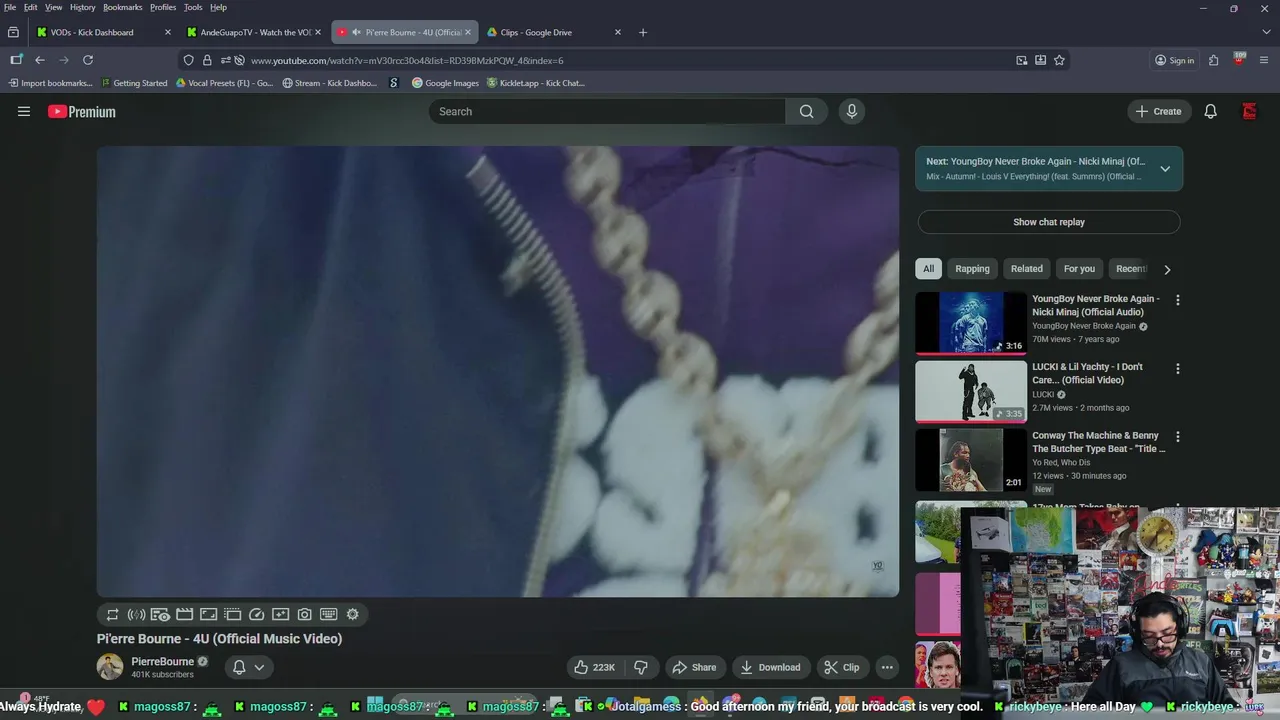Switch to Clips - Google Drive tab

pos(553,32)
